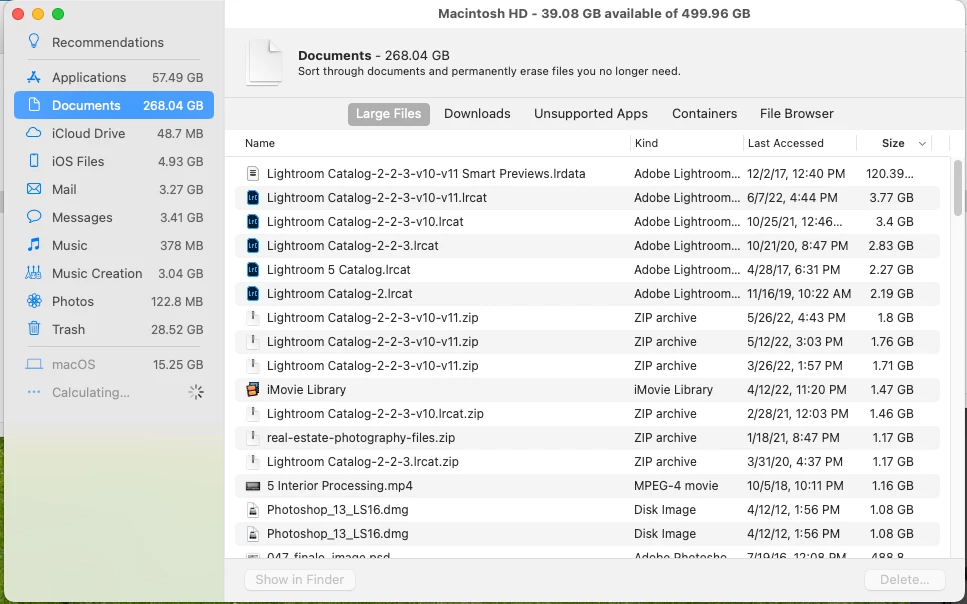Switch to the Containers tab
967x604 pixels.
[x=704, y=114]
